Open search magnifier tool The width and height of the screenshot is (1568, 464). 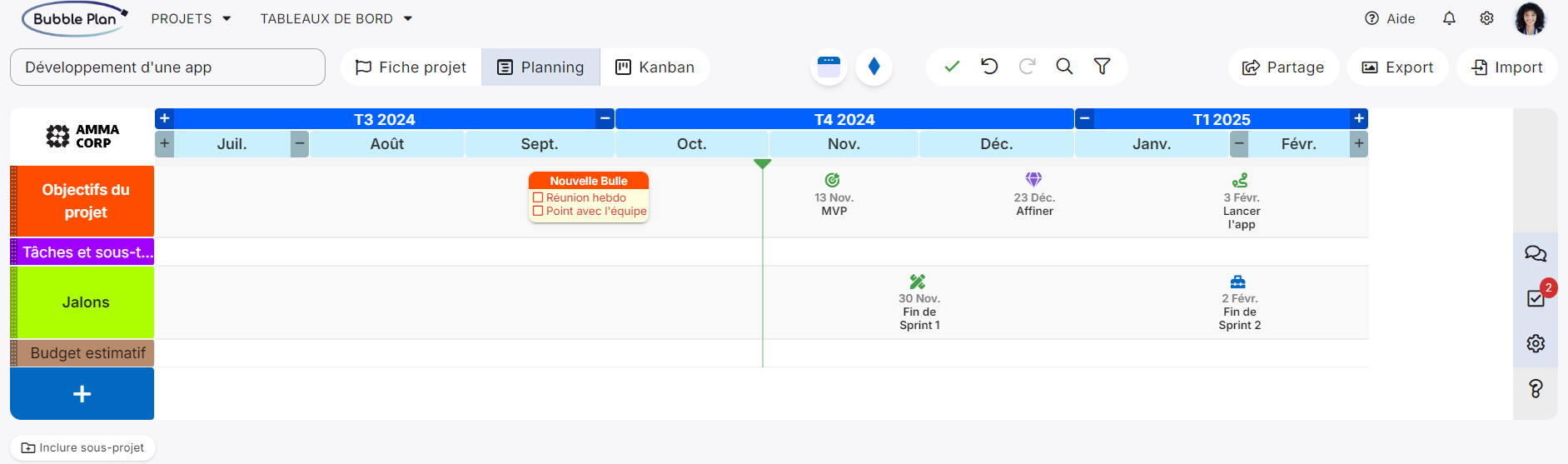(x=1064, y=67)
